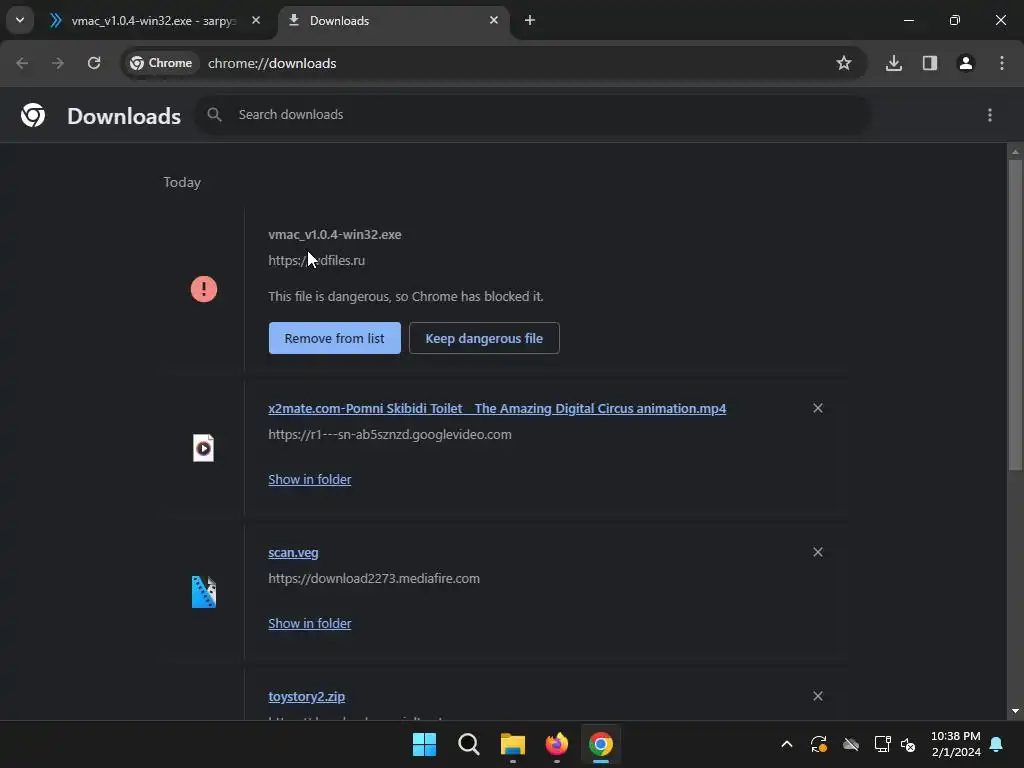Click the red dangerous file warning icon

204,289
